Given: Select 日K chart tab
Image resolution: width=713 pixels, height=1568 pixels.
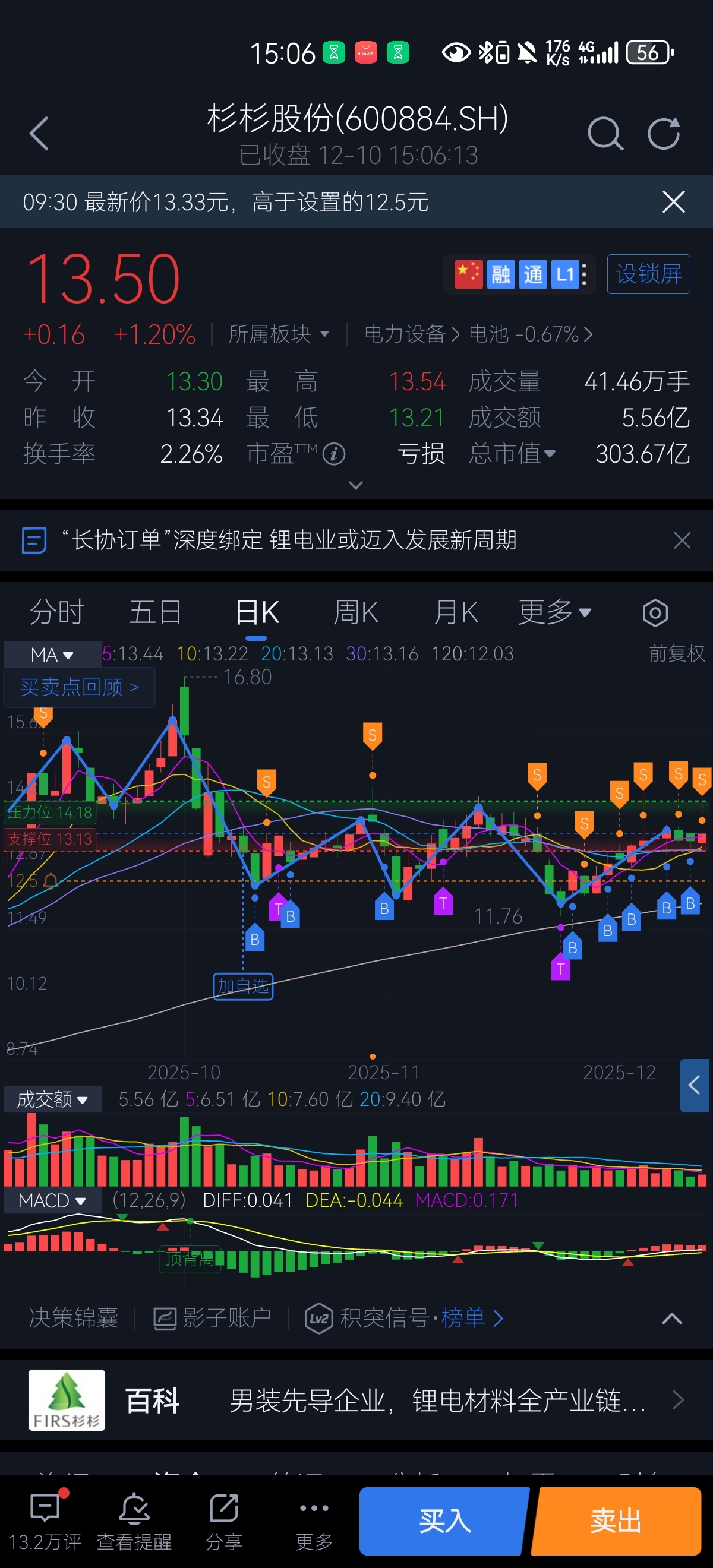Looking at the screenshot, I should tap(256, 612).
